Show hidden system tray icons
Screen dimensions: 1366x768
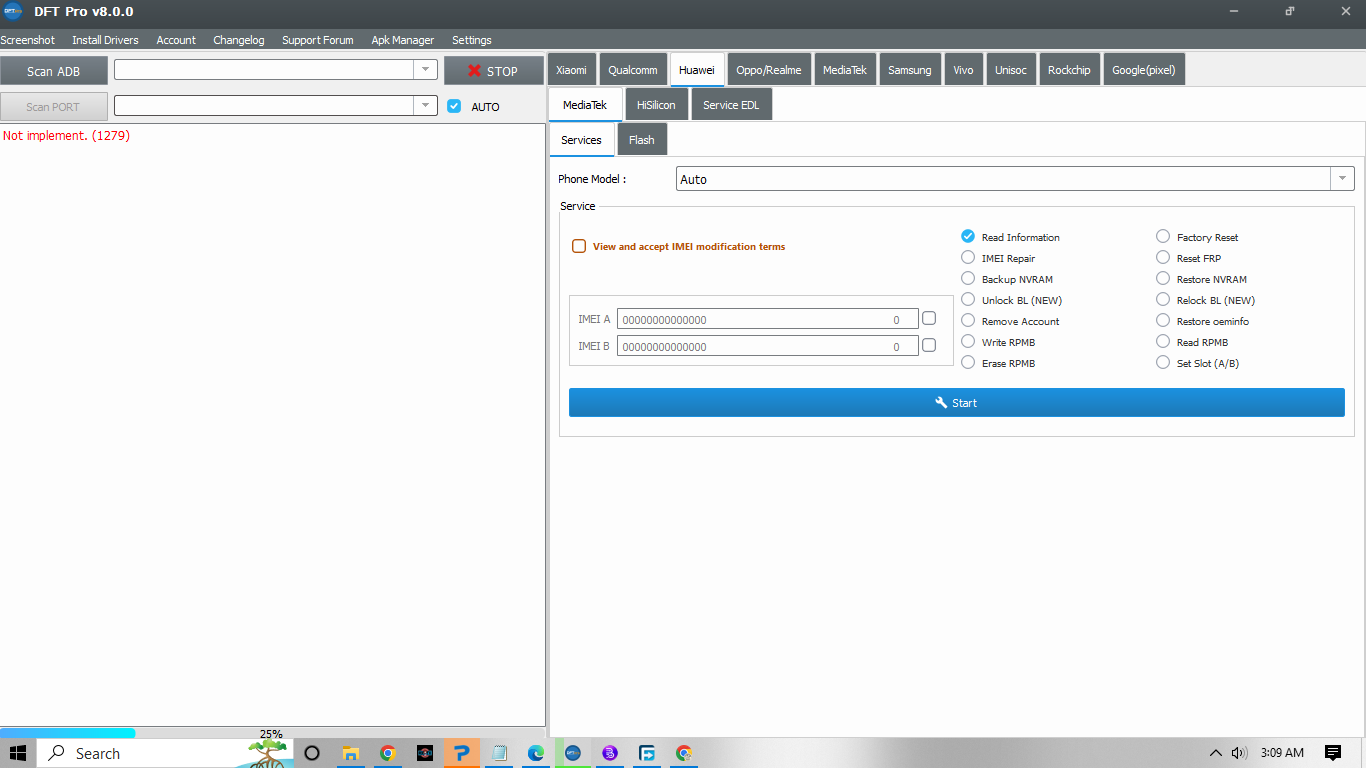[x=1216, y=753]
